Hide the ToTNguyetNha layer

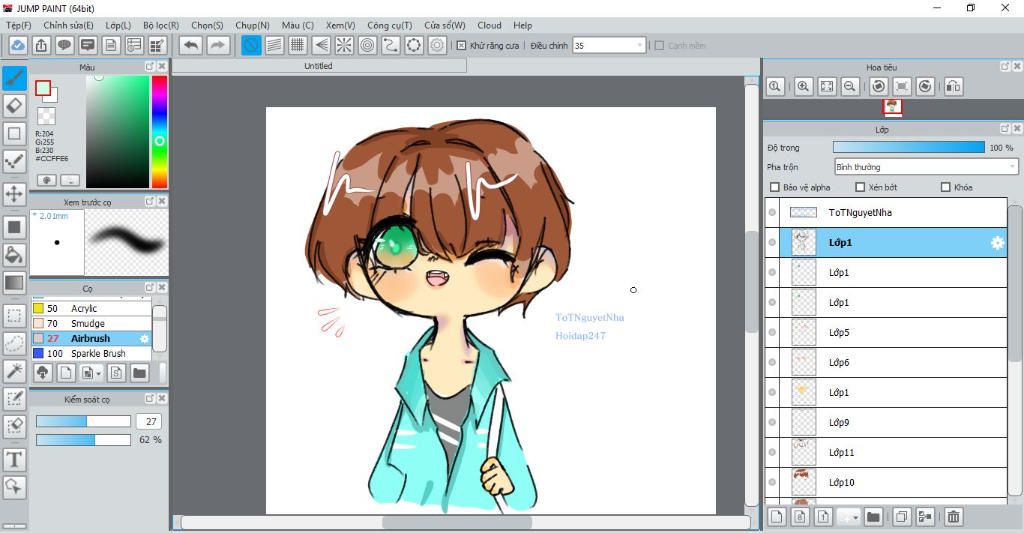click(x=773, y=212)
